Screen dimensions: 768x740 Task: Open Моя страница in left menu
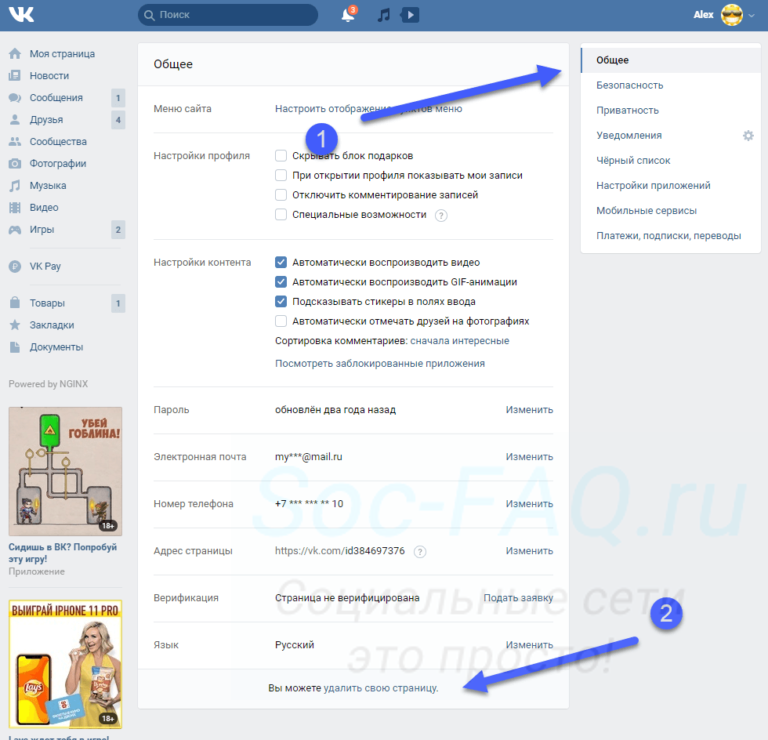62,54
